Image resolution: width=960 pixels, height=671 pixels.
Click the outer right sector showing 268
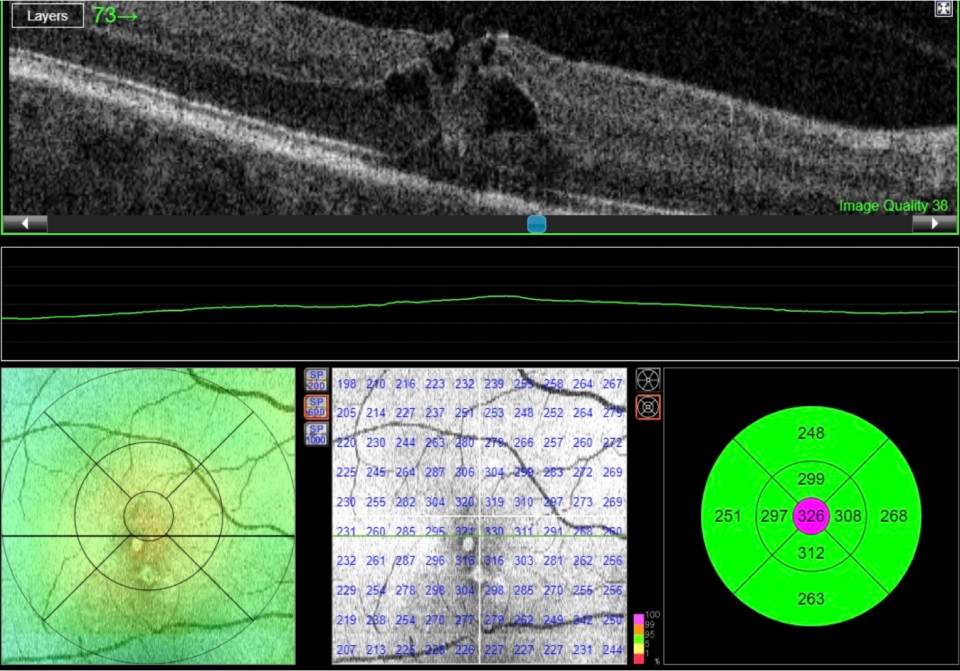(x=893, y=516)
